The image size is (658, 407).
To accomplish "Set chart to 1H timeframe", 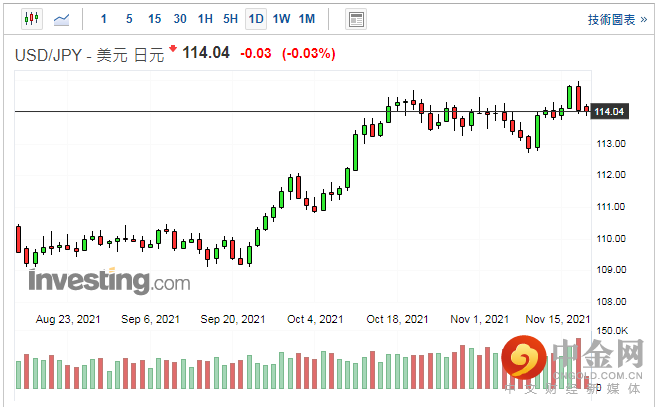I will [205, 19].
